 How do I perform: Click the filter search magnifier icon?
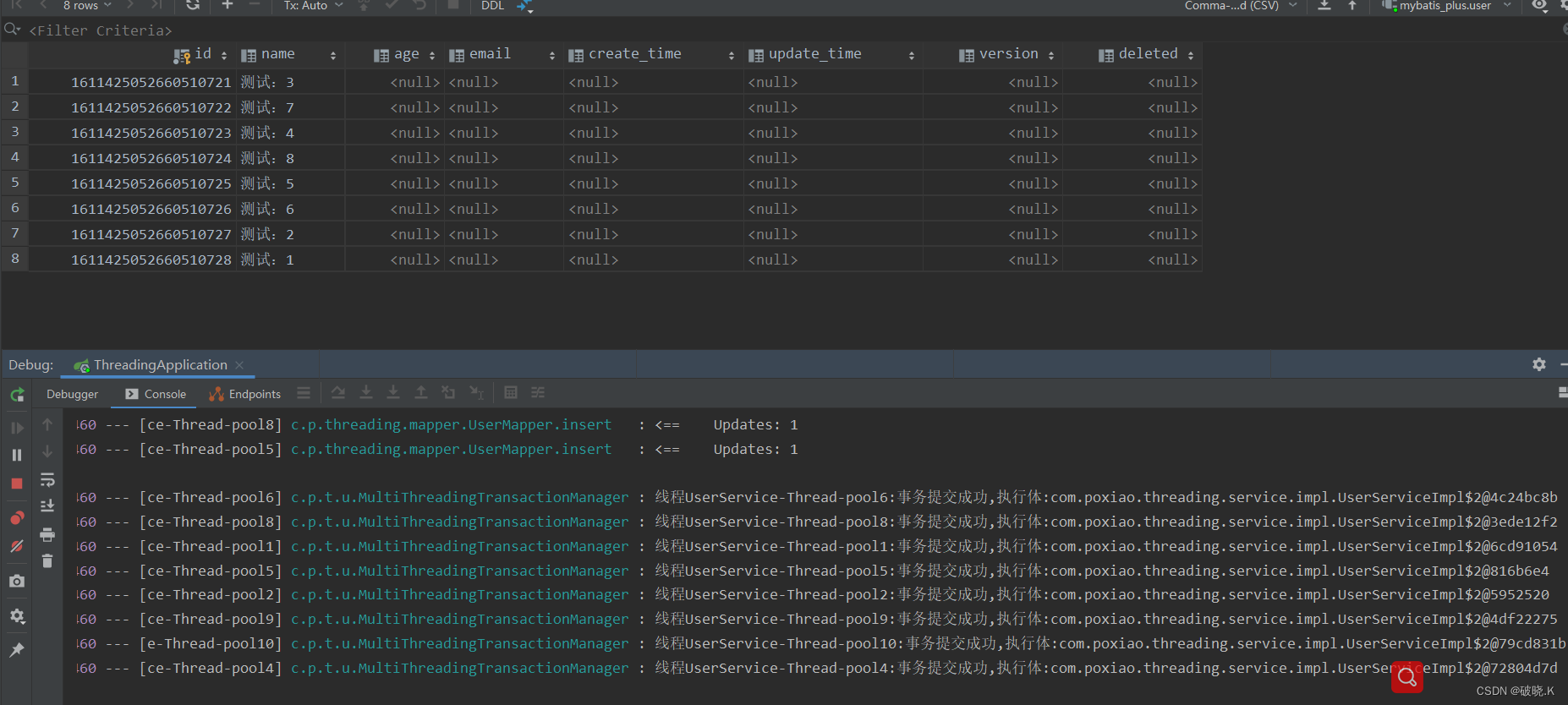pos(12,30)
